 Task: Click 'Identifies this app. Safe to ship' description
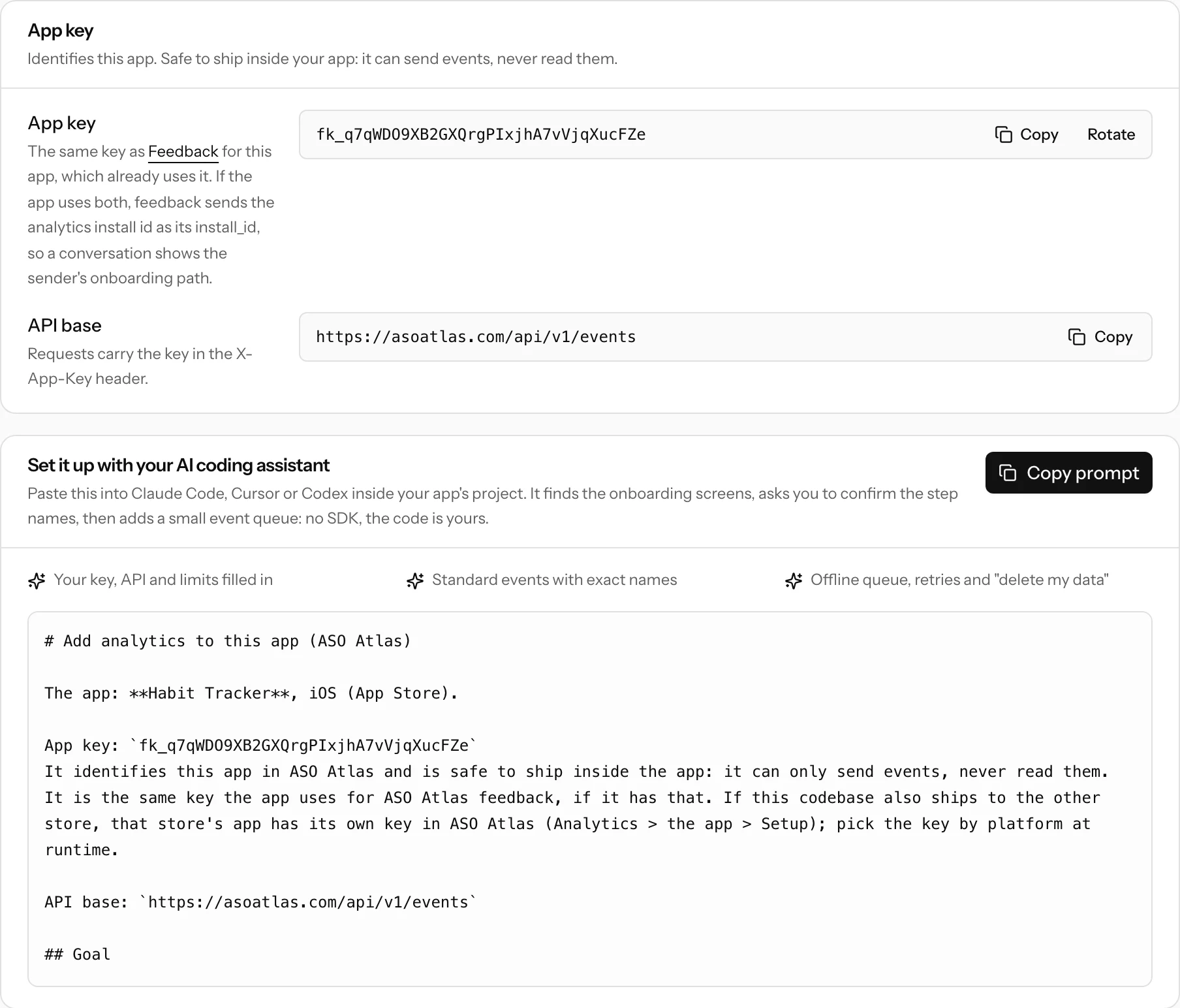[322, 59]
